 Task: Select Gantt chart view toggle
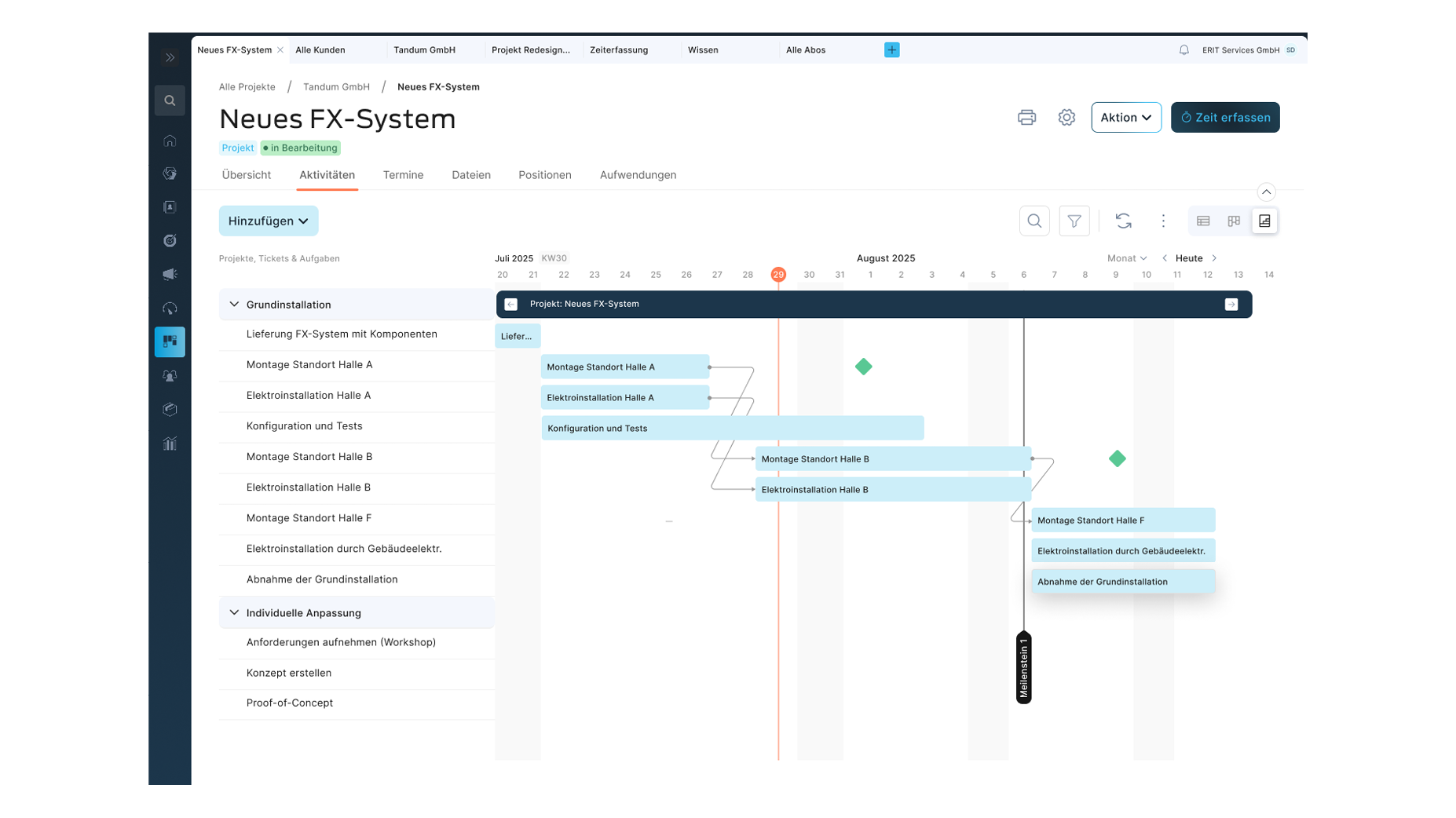(x=1264, y=221)
